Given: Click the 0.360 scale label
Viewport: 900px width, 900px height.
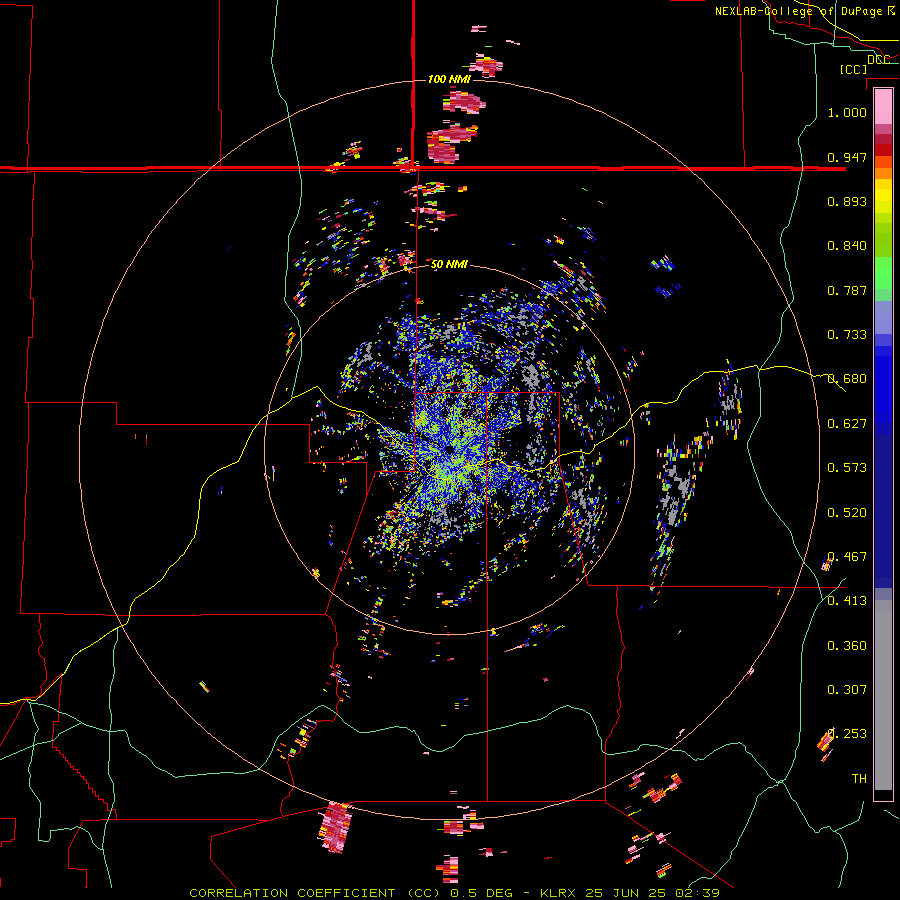Looking at the screenshot, I should (847, 646).
